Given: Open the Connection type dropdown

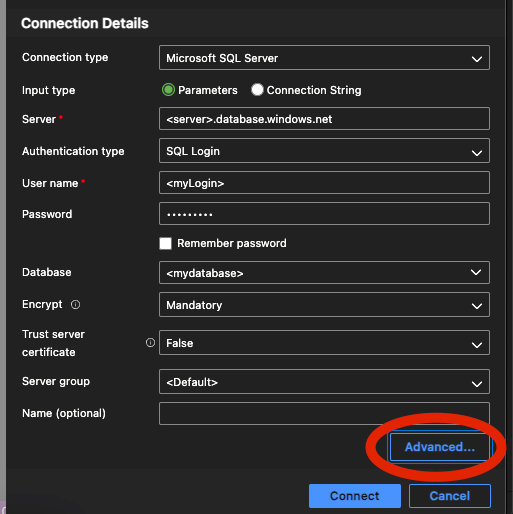Looking at the screenshot, I should point(324,58).
